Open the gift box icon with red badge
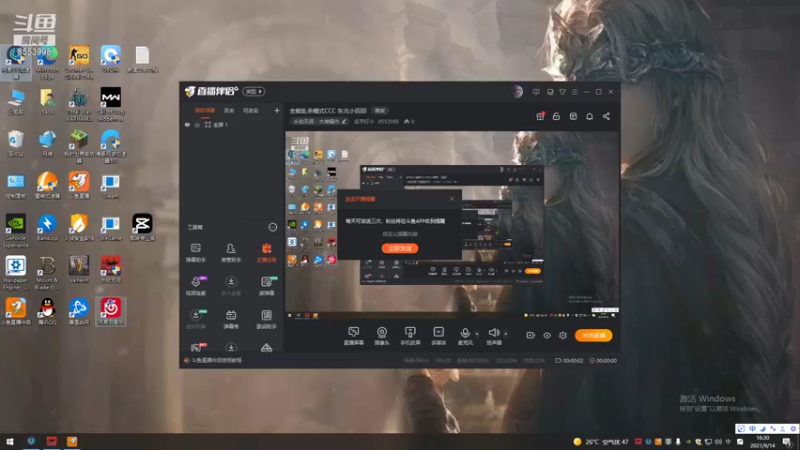 tap(540, 116)
